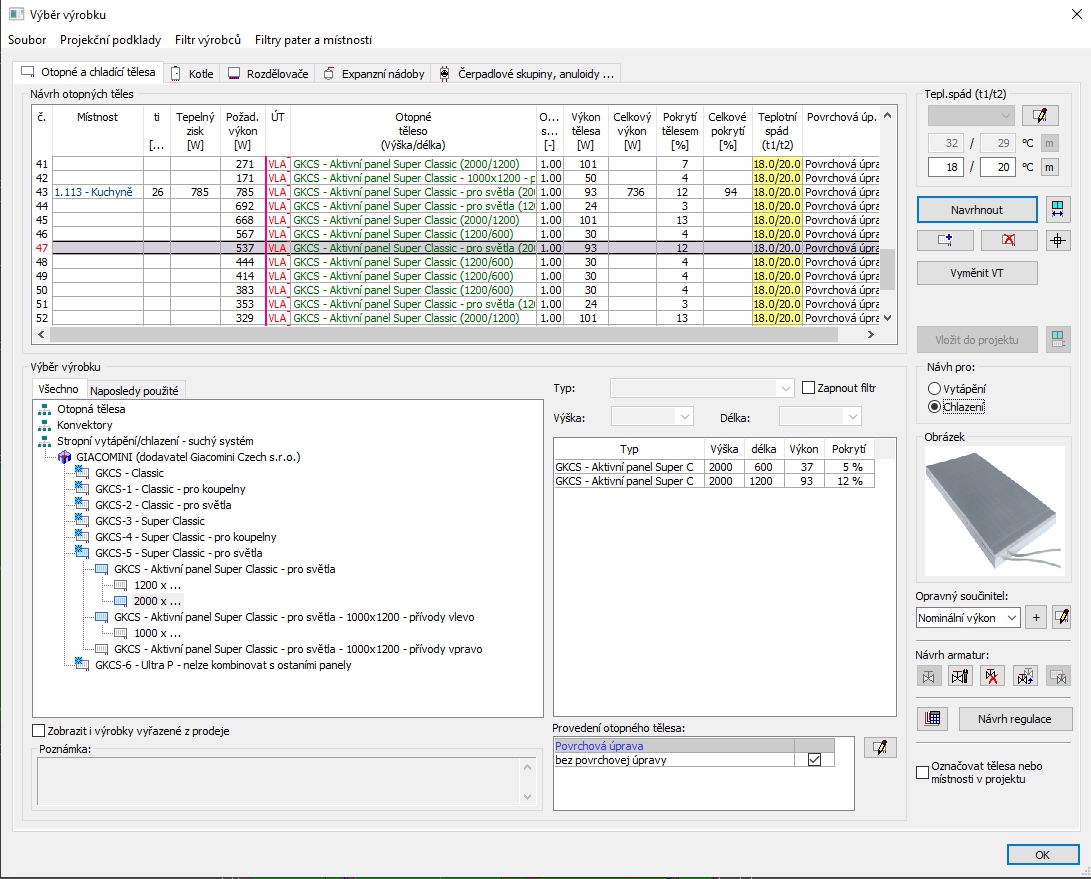Click the edit icon beside Provedení otopného tělesa
The height and width of the screenshot is (879, 1091).
pos(879,747)
